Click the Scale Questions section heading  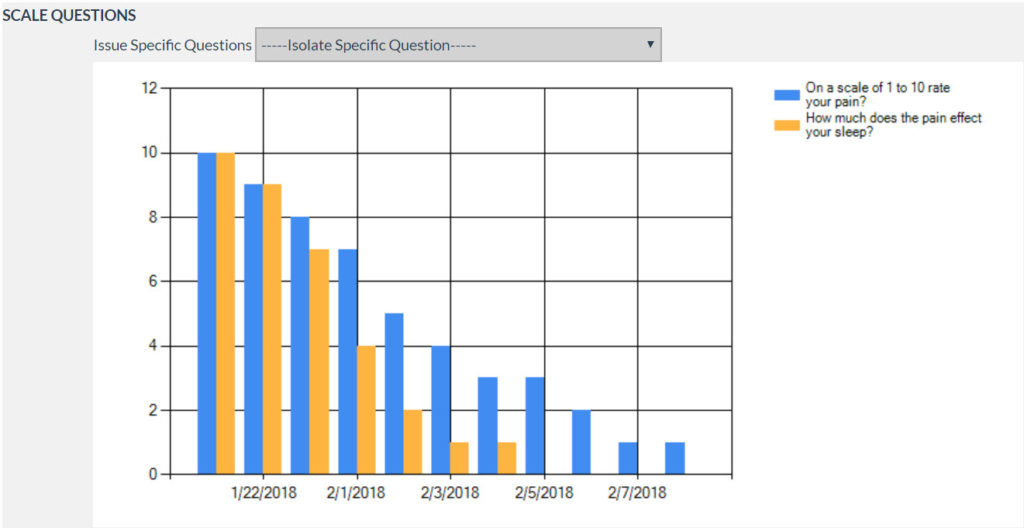tap(69, 16)
